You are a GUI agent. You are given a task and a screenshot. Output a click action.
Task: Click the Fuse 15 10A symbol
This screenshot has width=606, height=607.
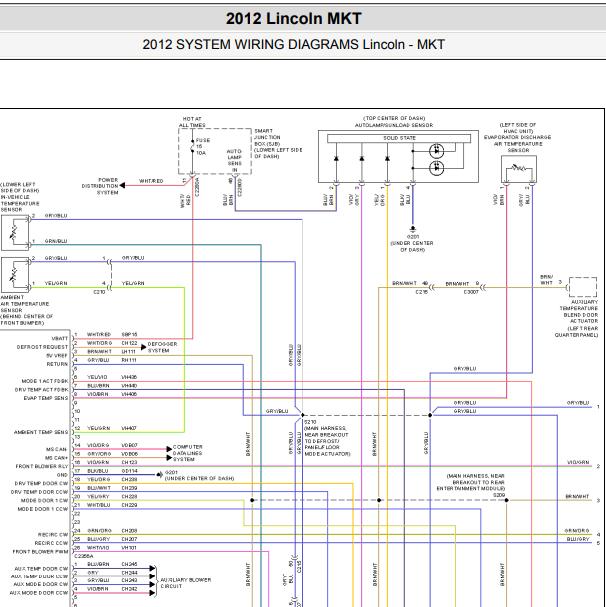coord(192,146)
